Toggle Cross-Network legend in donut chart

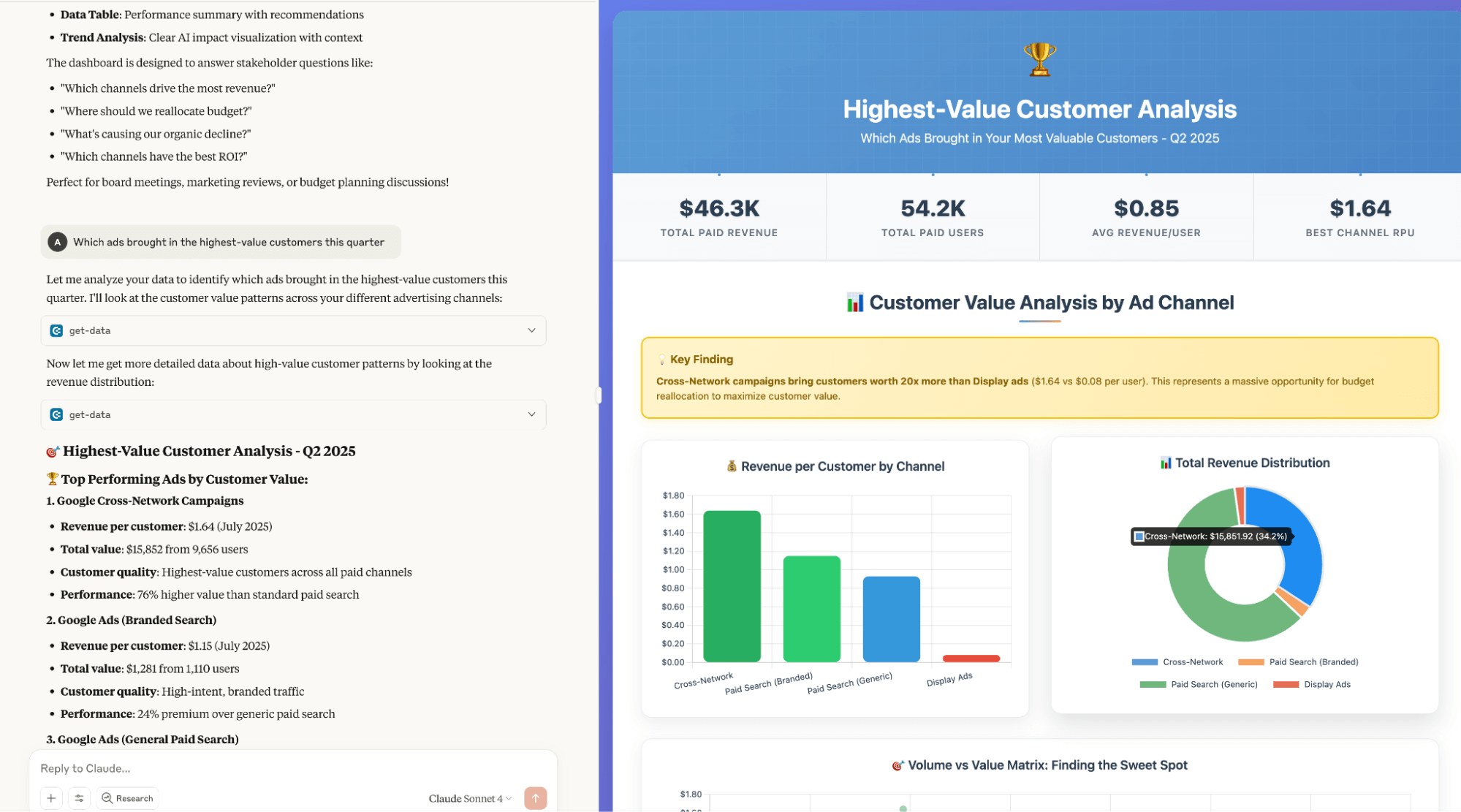[x=1177, y=662]
